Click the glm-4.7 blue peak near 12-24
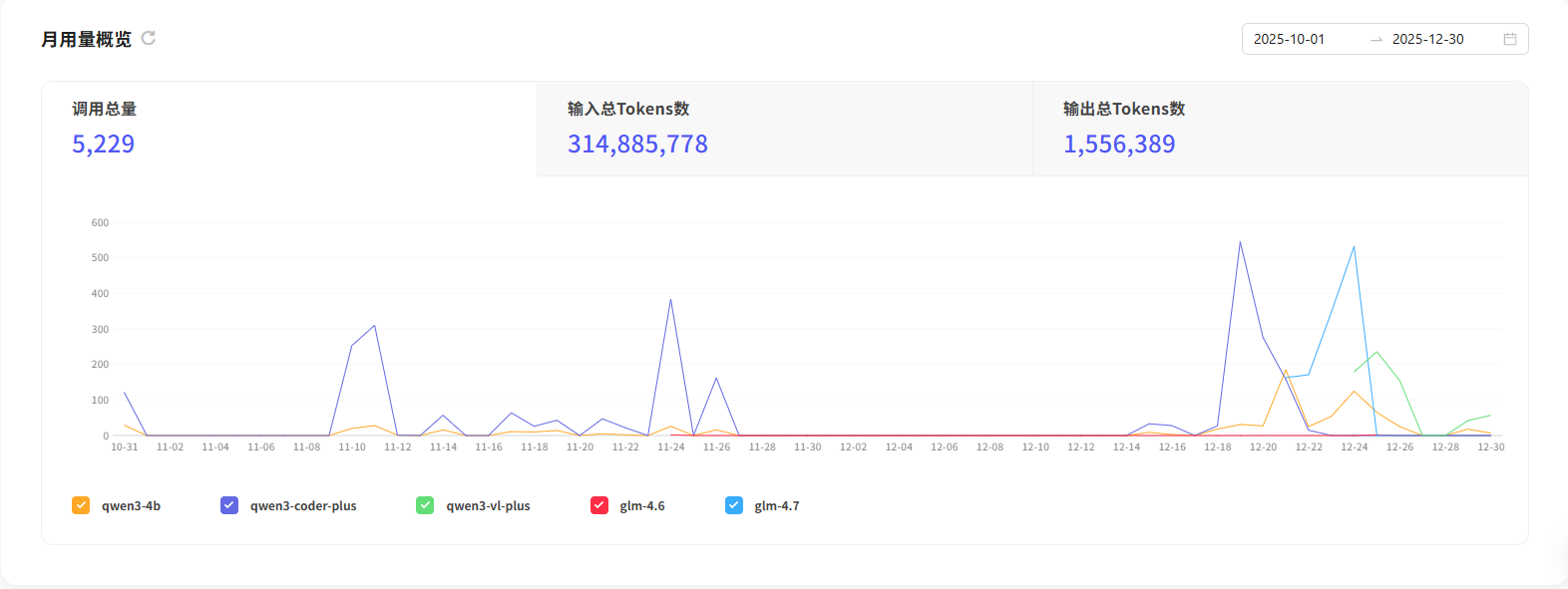1568x589 pixels. [x=1354, y=247]
